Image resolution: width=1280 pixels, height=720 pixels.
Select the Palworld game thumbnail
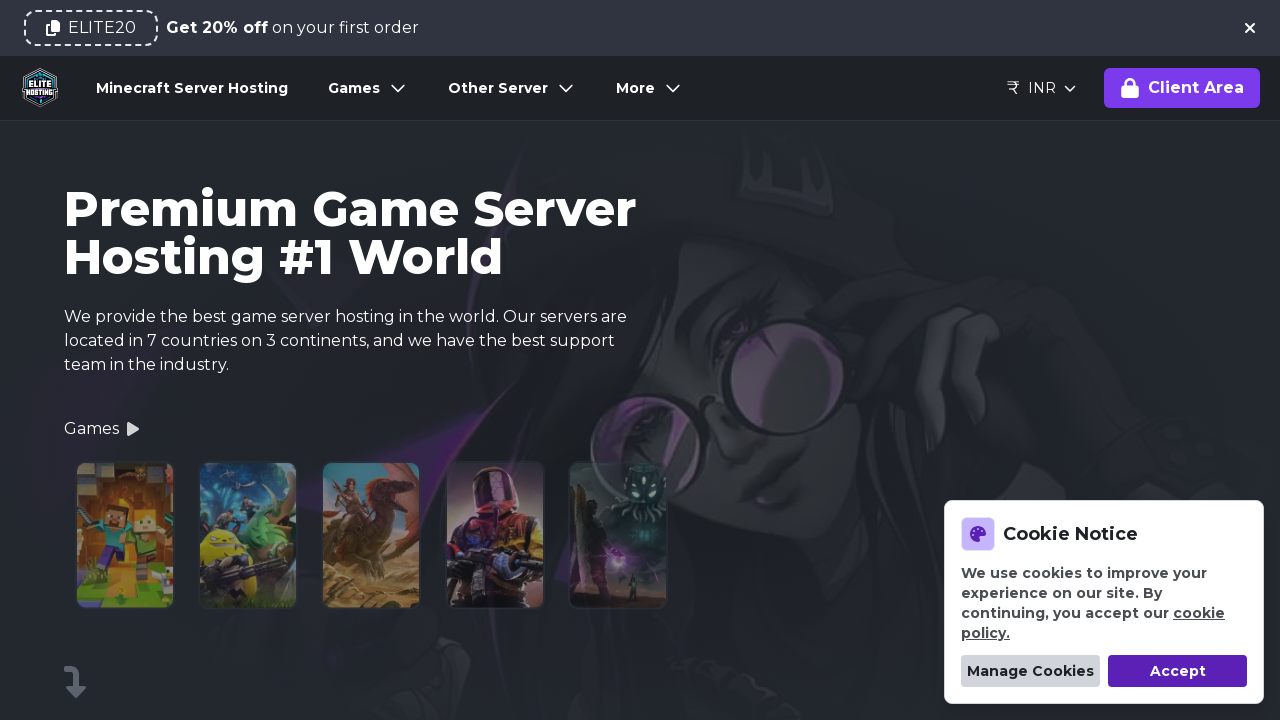point(248,535)
